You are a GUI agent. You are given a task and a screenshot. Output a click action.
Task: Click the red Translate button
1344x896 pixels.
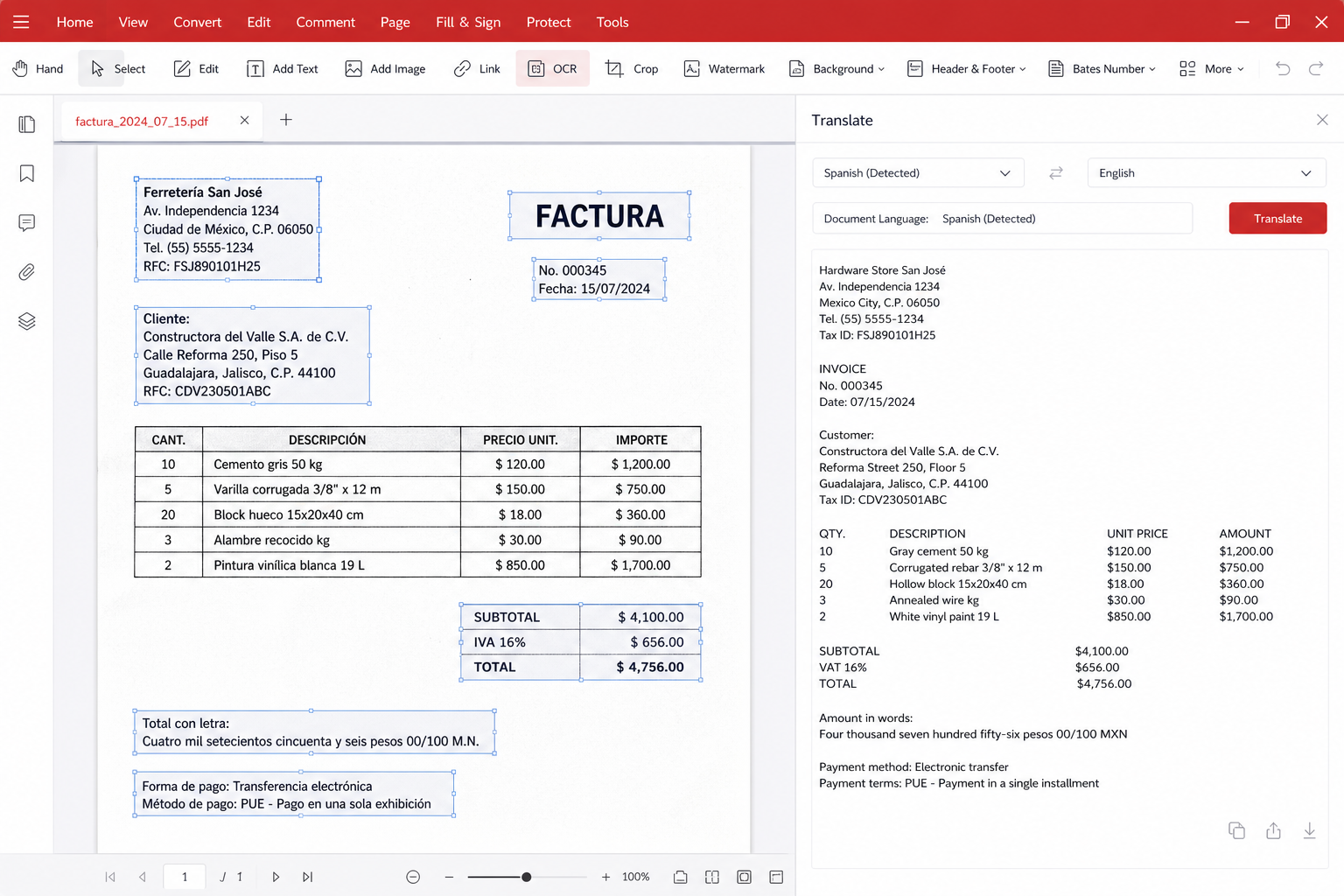[x=1277, y=219]
